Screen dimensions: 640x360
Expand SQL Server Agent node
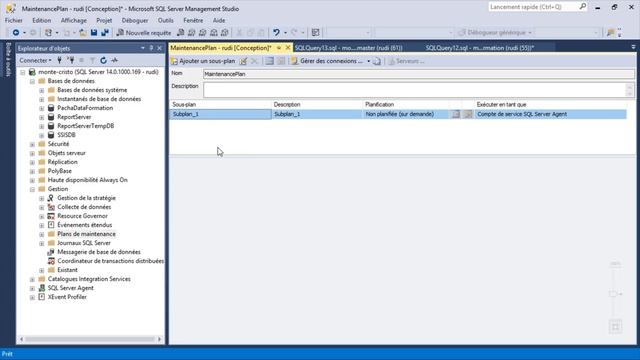click(x=32, y=288)
